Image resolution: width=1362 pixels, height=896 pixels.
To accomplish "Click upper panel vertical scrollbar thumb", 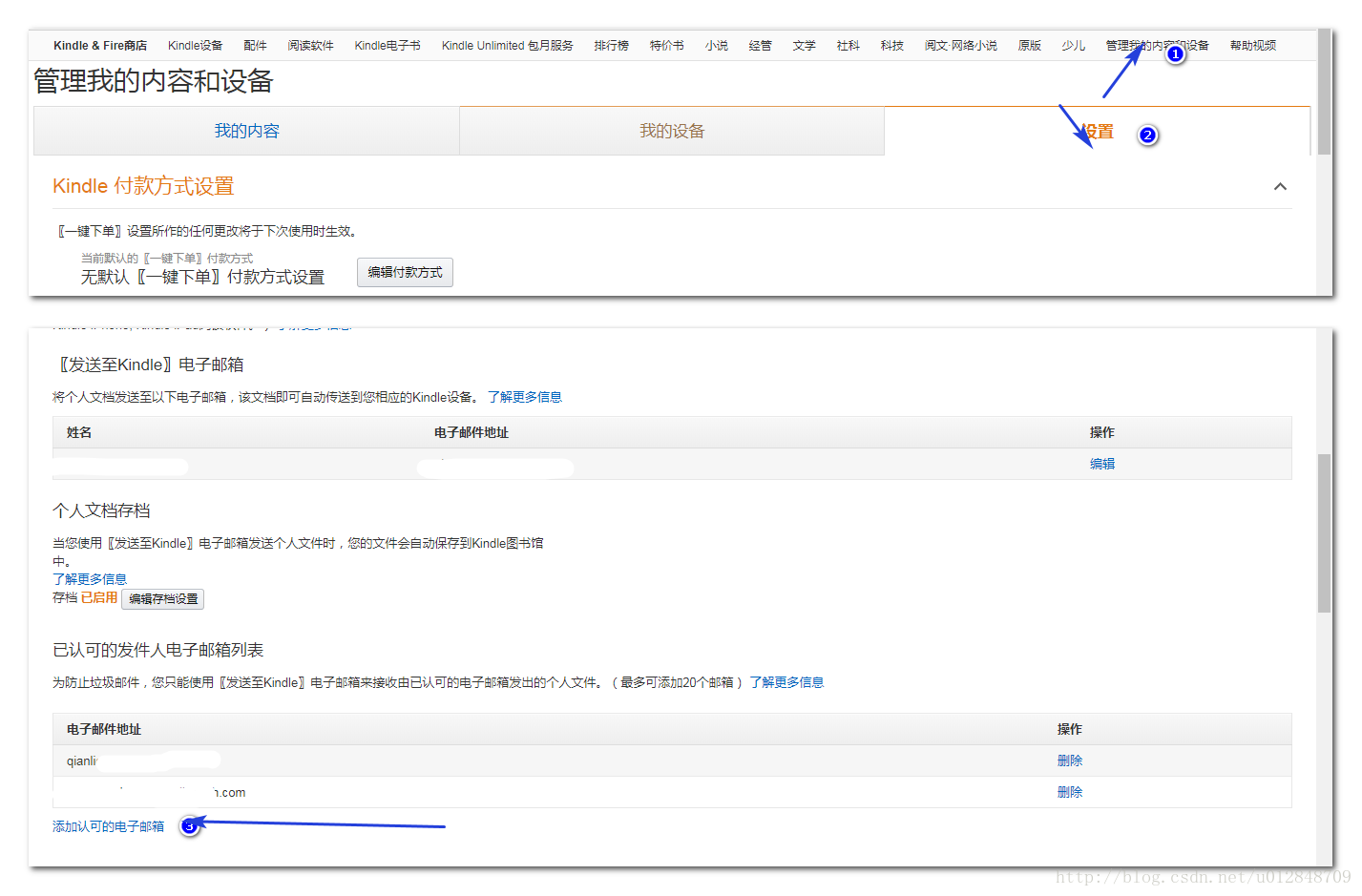I will [x=1324, y=92].
